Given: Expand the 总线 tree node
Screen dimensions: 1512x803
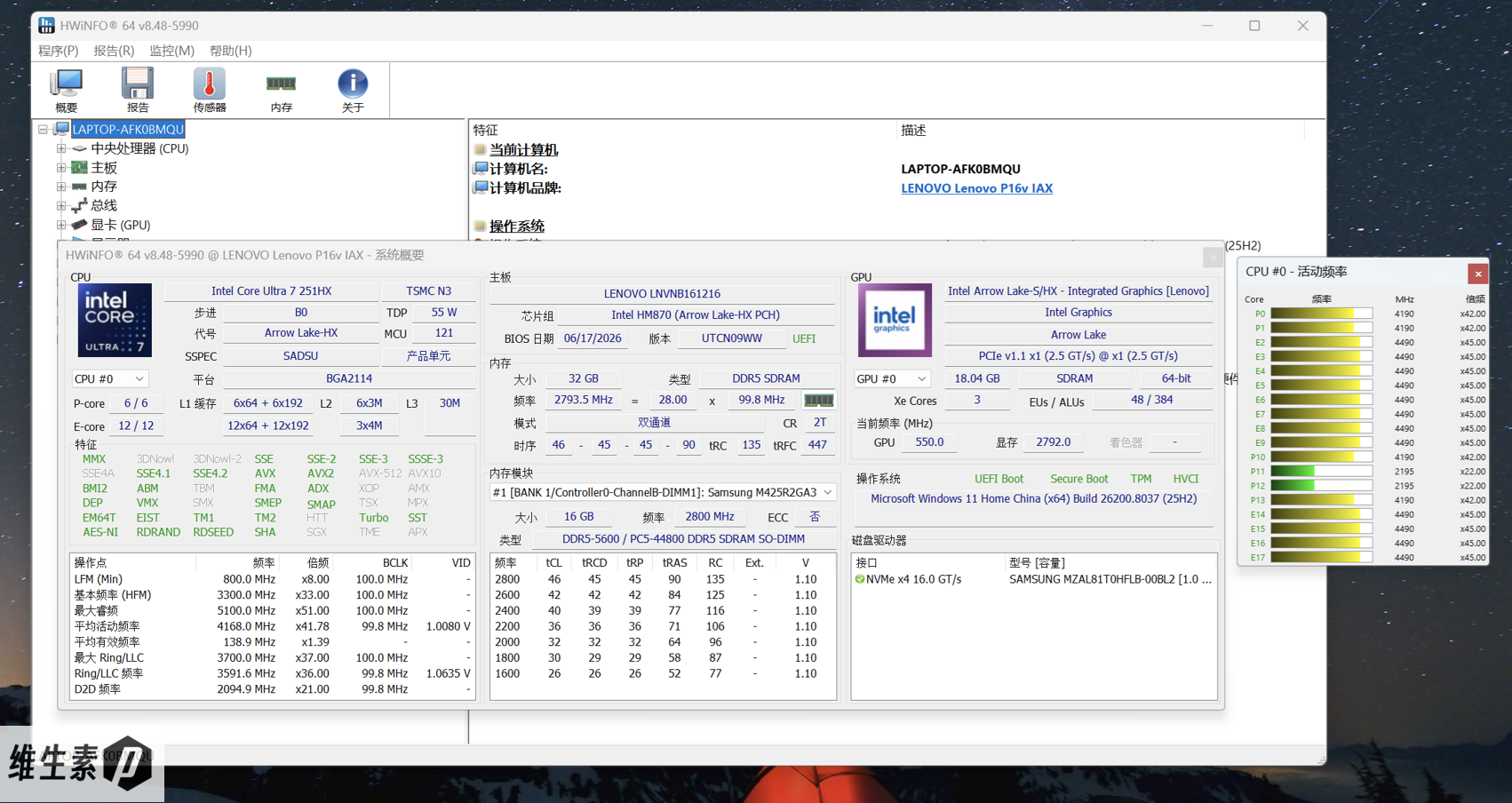Looking at the screenshot, I should (x=61, y=206).
